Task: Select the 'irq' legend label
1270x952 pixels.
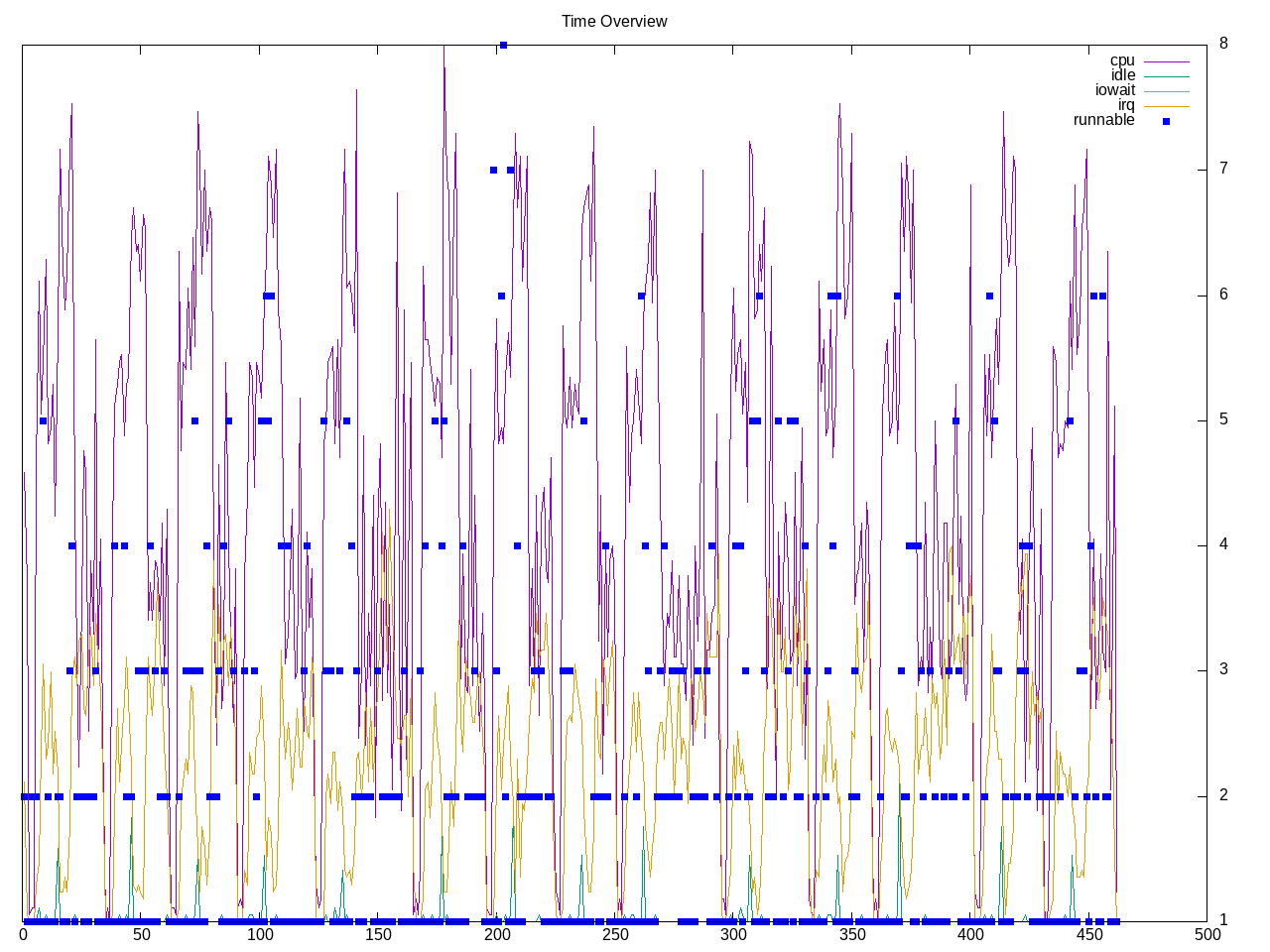Action: click(1125, 105)
